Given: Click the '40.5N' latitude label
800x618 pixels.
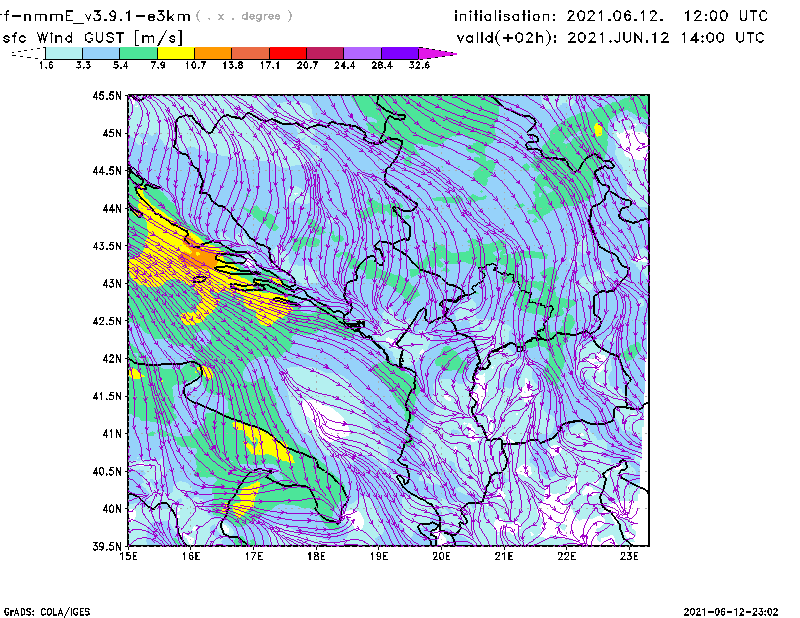Looking at the screenshot, I should (x=107, y=472).
